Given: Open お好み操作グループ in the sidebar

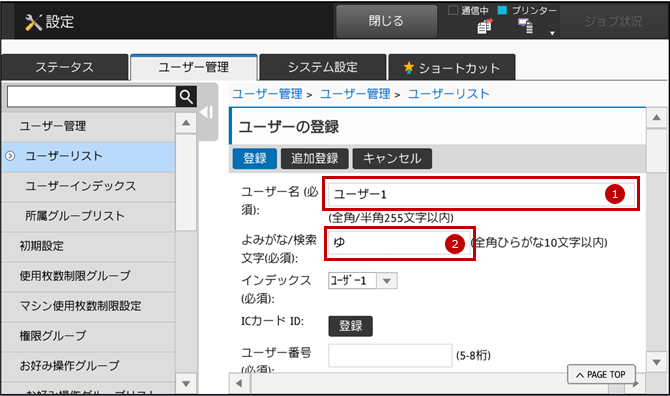Looking at the screenshot, I should tap(88, 366).
